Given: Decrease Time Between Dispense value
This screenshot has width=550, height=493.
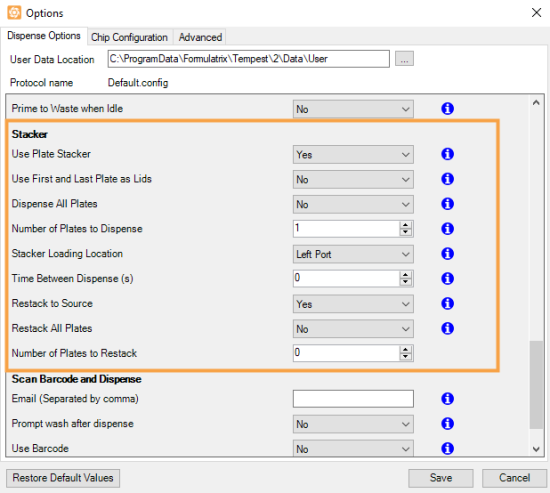Looking at the screenshot, I should coord(406,282).
